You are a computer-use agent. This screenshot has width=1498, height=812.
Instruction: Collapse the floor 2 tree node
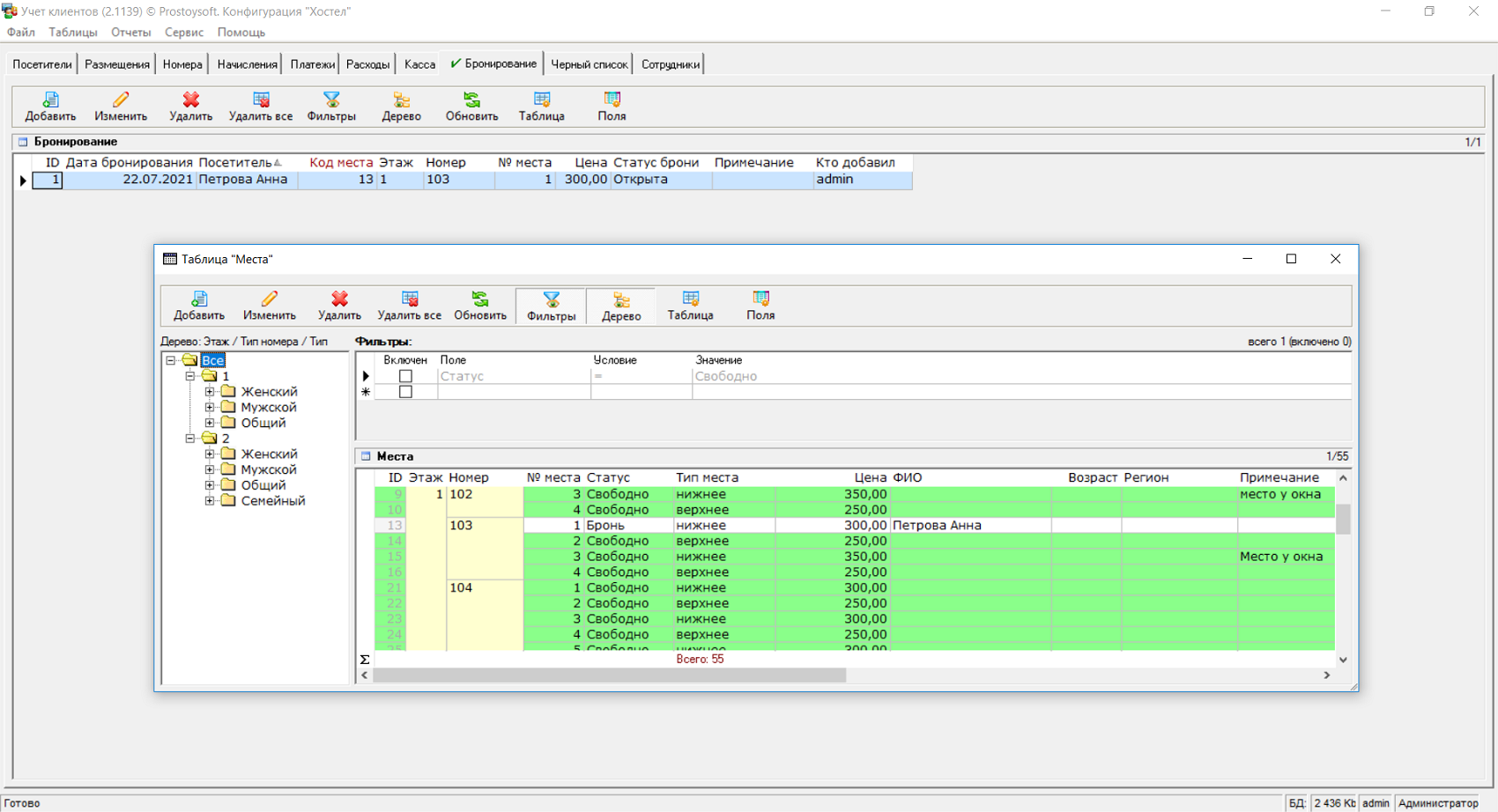(x=190, y=439)
